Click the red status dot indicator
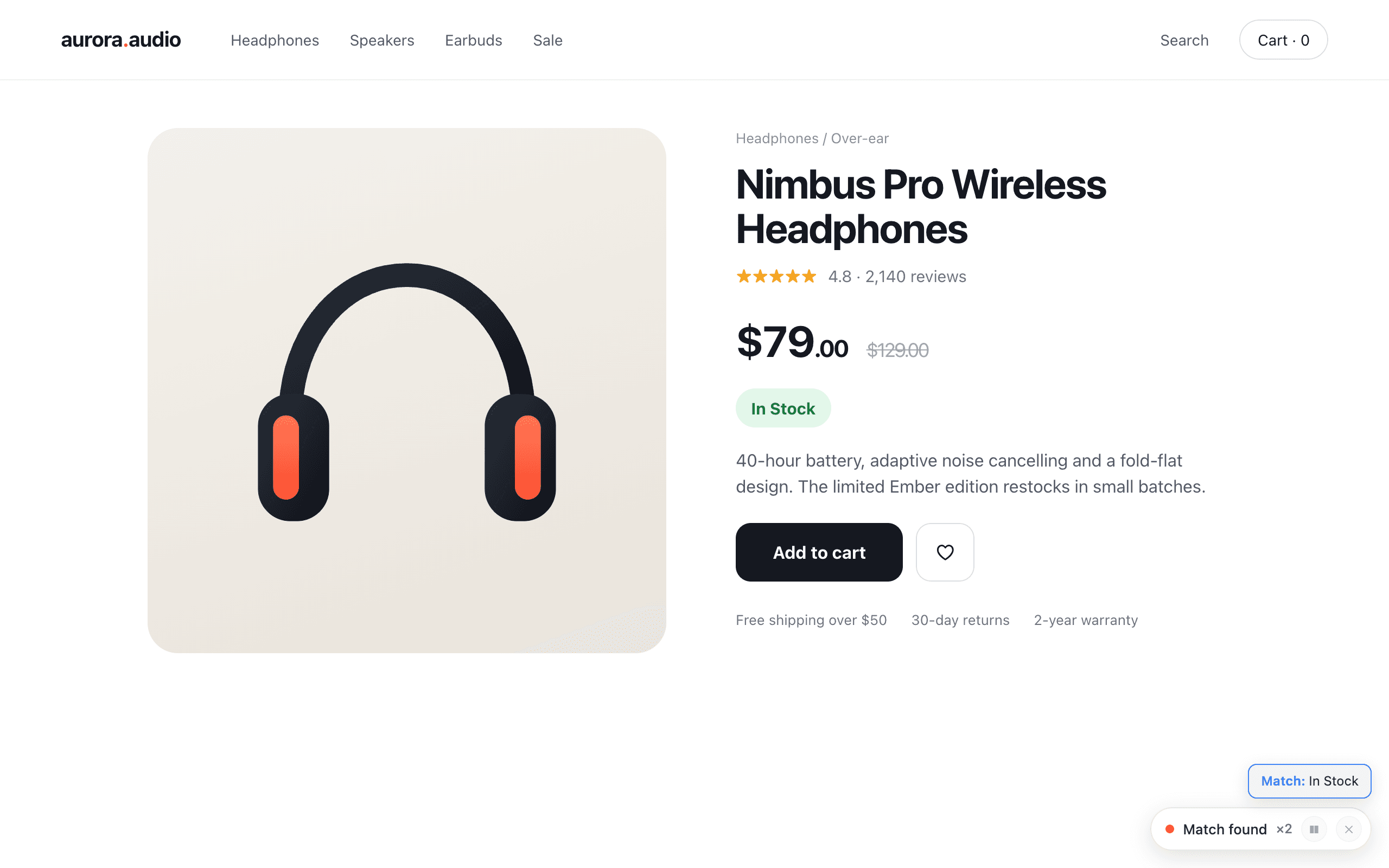The image size is (1389, 868). 1170,829
